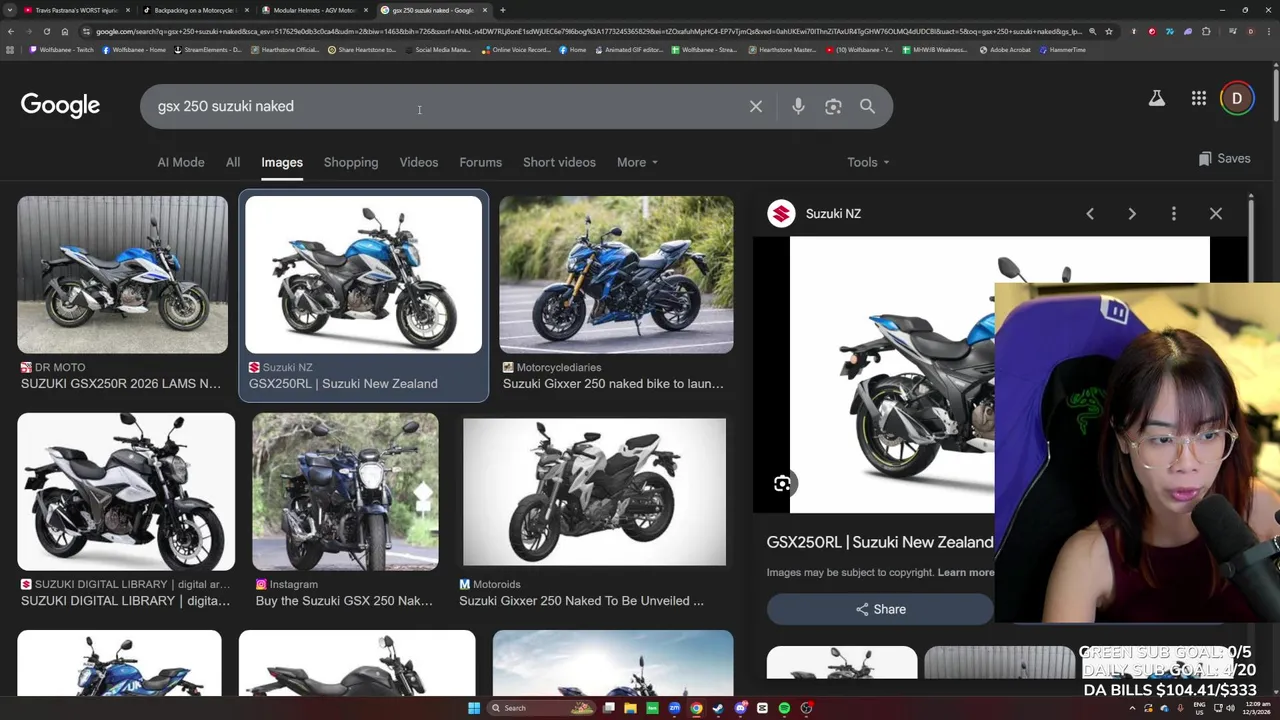The image size is (1280, 720).
Task: Open Spotify from the taskbar
Action: (x=784, y=708)
